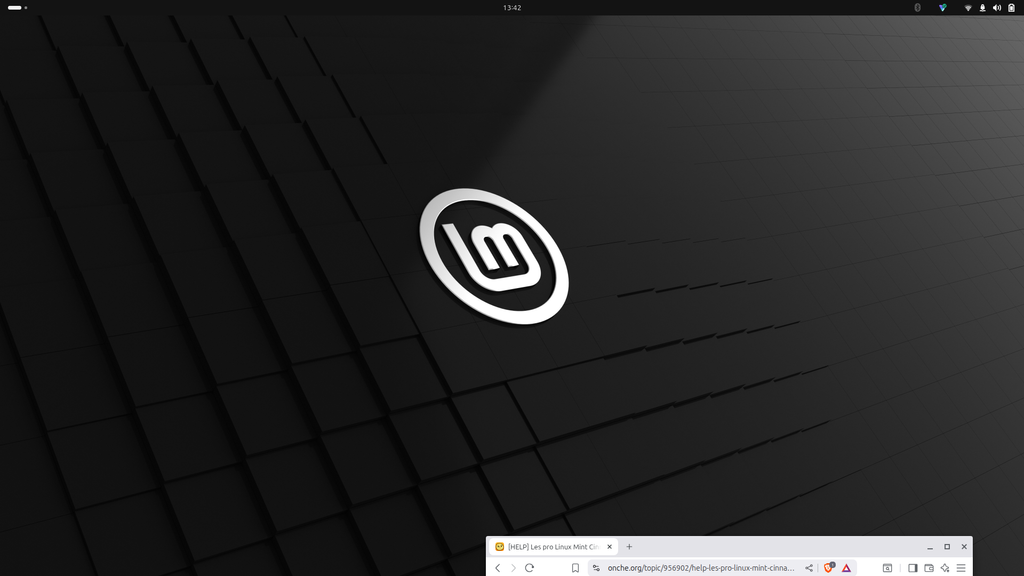1024x576 pixels.
Task: Click the Brave Rewards triangle icon
Action: [846, 568]
